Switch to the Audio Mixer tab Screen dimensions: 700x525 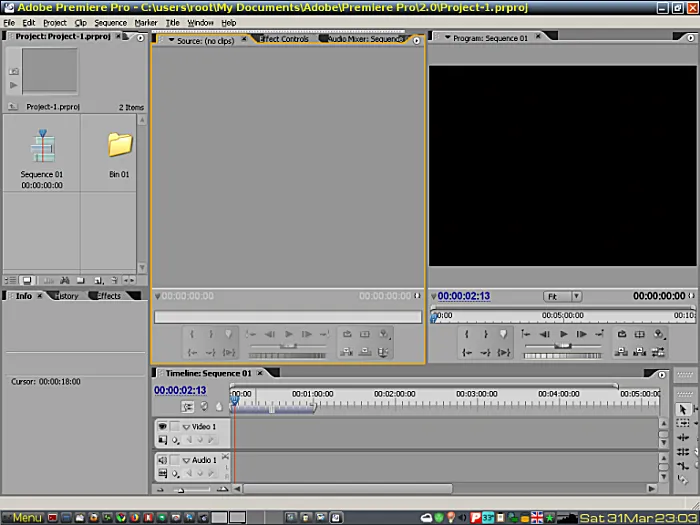(x=364, y=39)
